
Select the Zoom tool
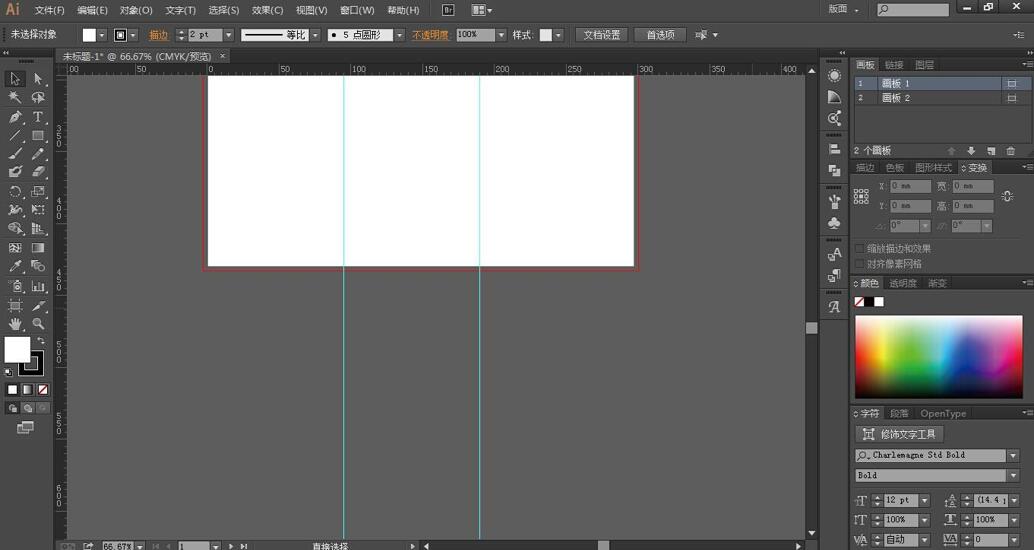click(x=38, y=324)
